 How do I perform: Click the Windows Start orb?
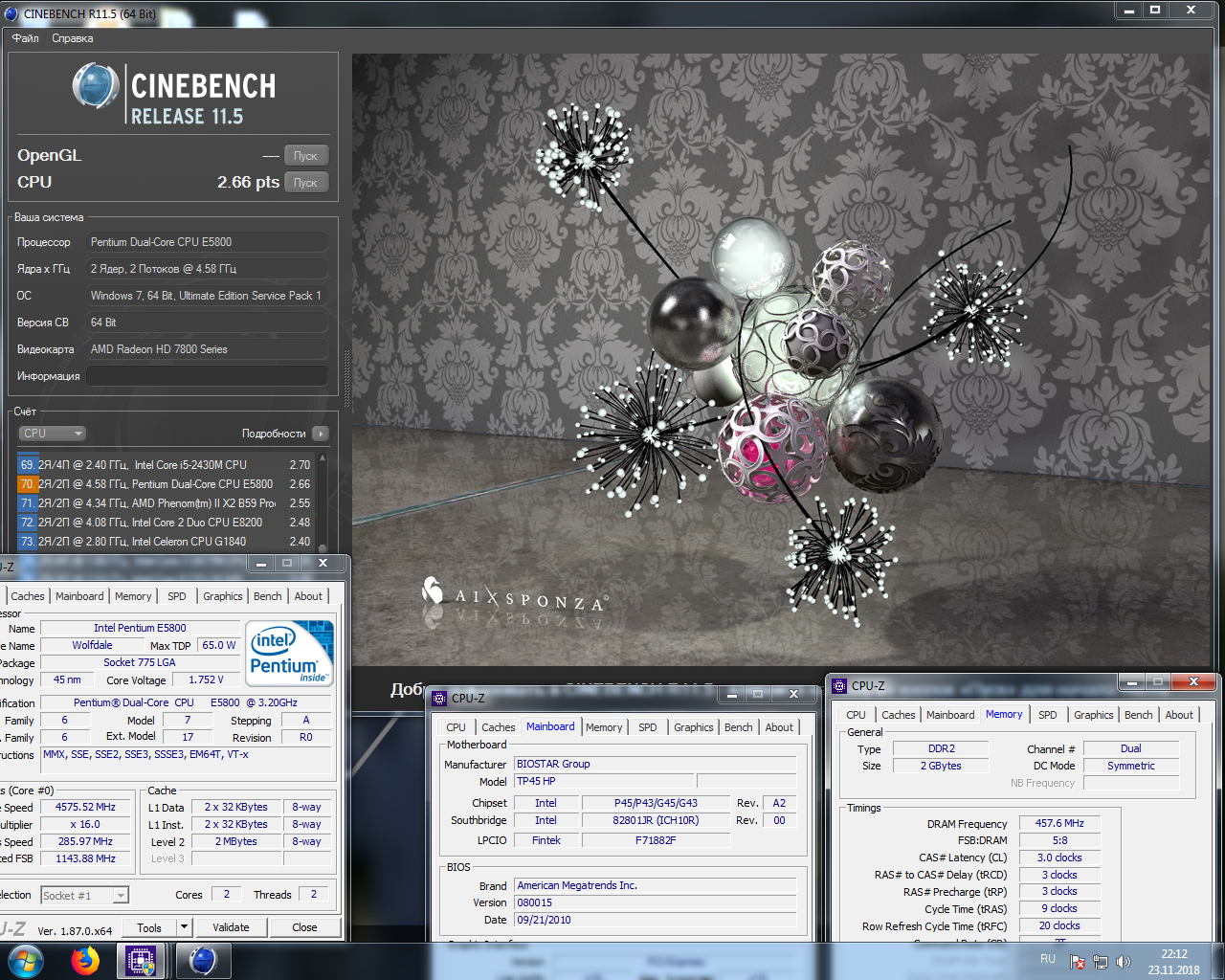tap(25, 961)
